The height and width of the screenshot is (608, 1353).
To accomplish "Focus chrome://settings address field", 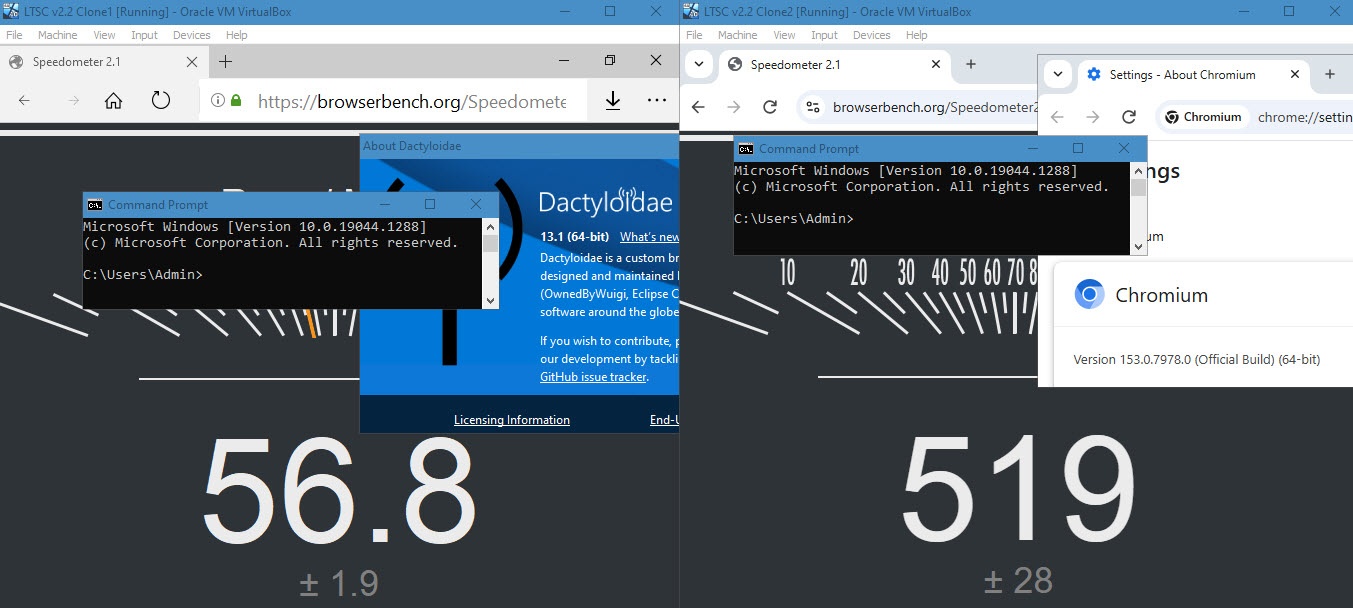I will (x=1304, y=117).
